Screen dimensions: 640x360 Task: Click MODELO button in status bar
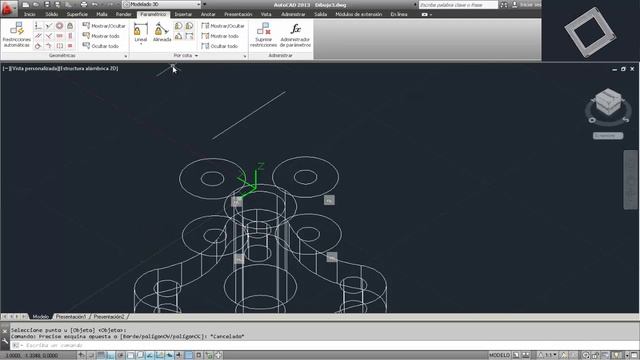(x=499, y=356)
